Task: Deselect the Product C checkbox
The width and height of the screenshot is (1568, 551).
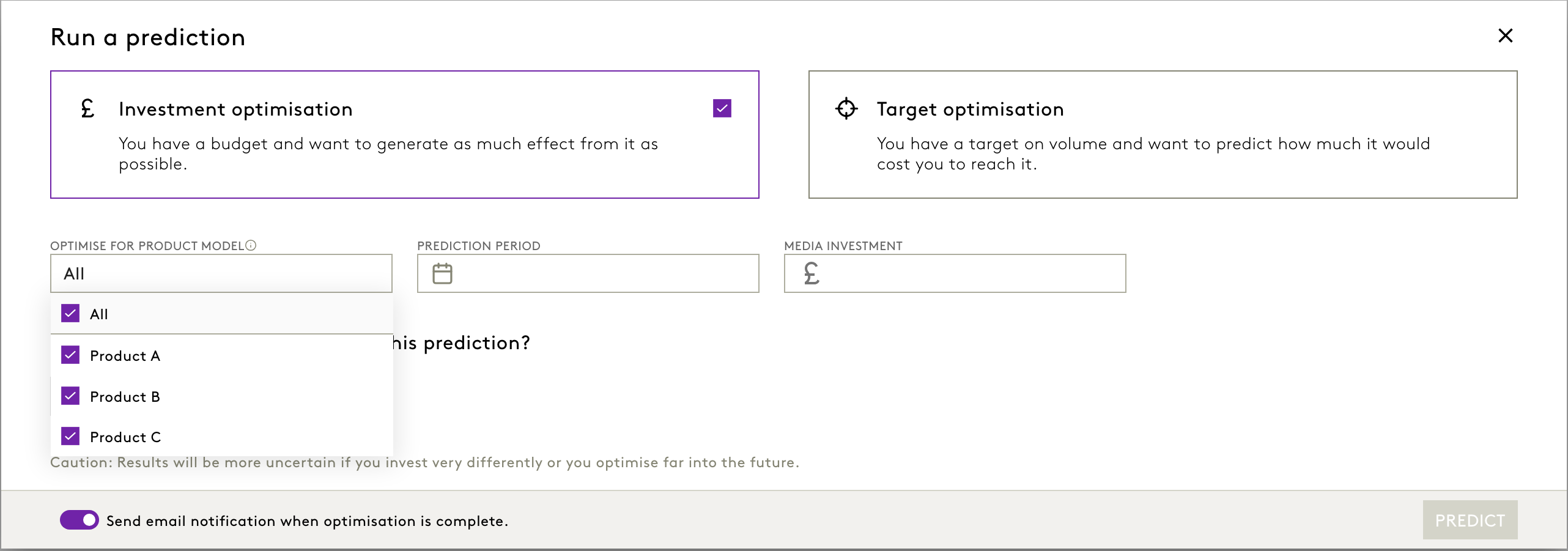Action: tap(70, 437)
